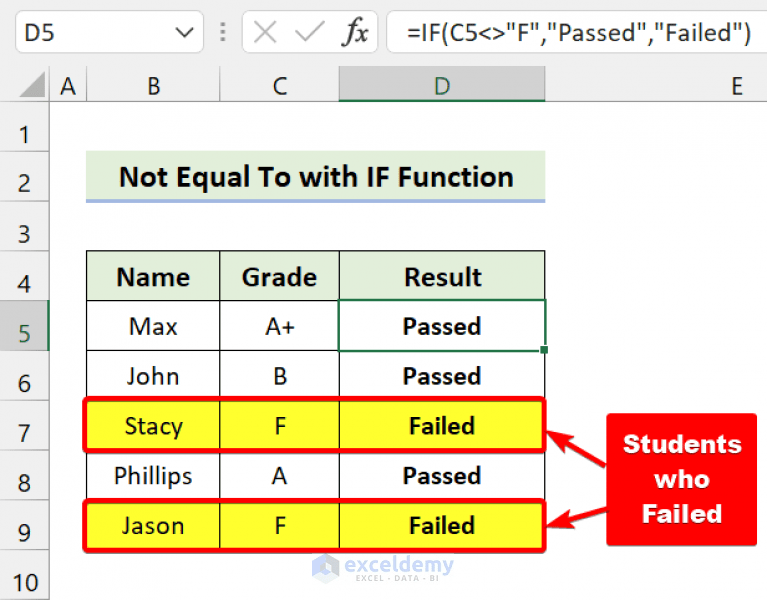Click the Enter checkmark icon in formula bar
This screenshot has height=600, width=767.
[x=310, y=33]
